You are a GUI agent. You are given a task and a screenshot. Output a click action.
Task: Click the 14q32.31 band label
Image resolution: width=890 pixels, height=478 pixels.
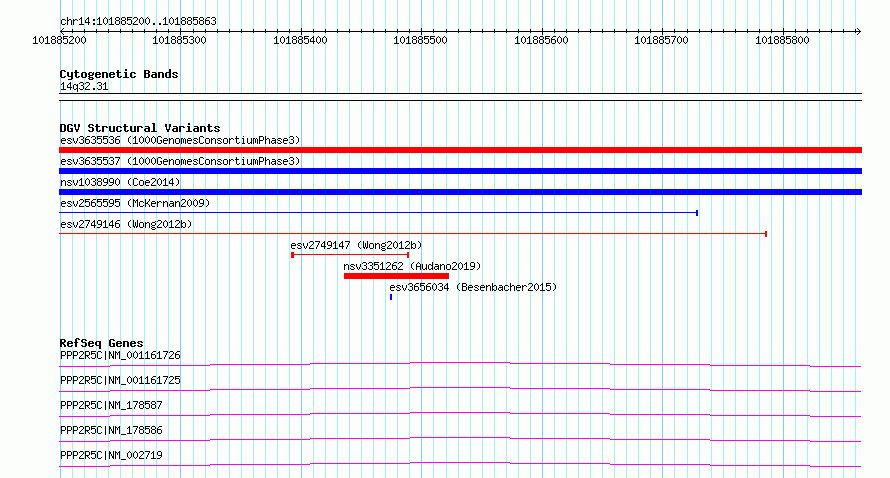pos(84,86)
